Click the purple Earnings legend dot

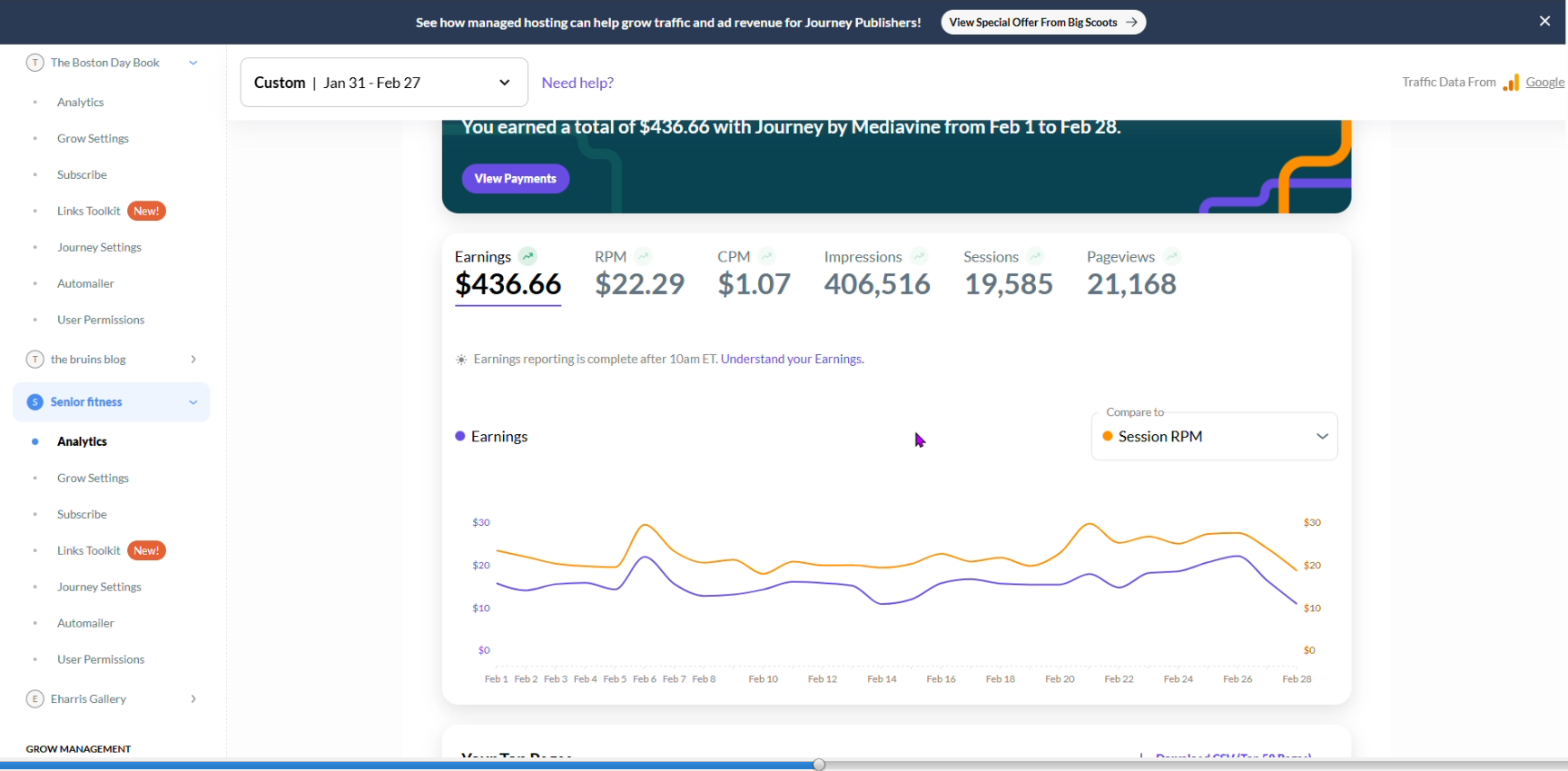(x=460, y=436)
